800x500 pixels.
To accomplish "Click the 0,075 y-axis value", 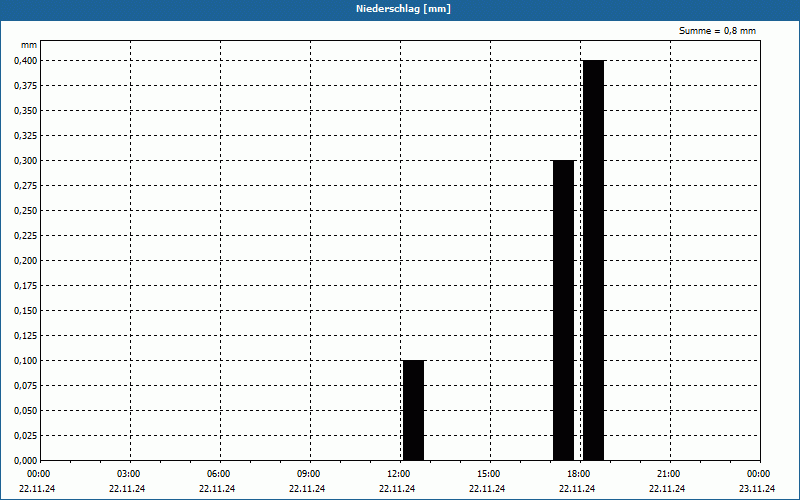I will 26,386.
